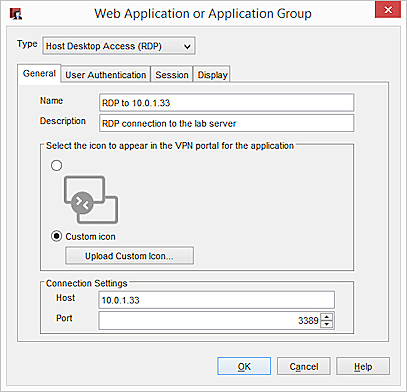407x392 pixels.
Task: Click the Description input field
Action: click(x=227, y=123)
